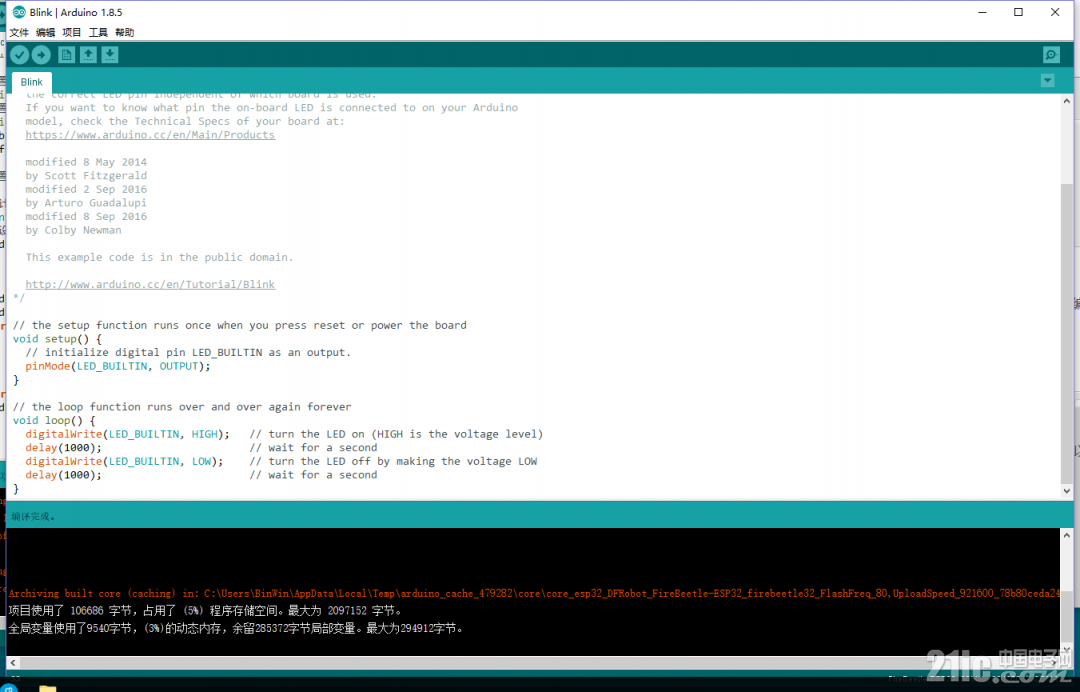Screen dimensions: 1080x692
Task: Follow the arduino.cc/en/Main/Products link
Action: [x=150, y=135]
